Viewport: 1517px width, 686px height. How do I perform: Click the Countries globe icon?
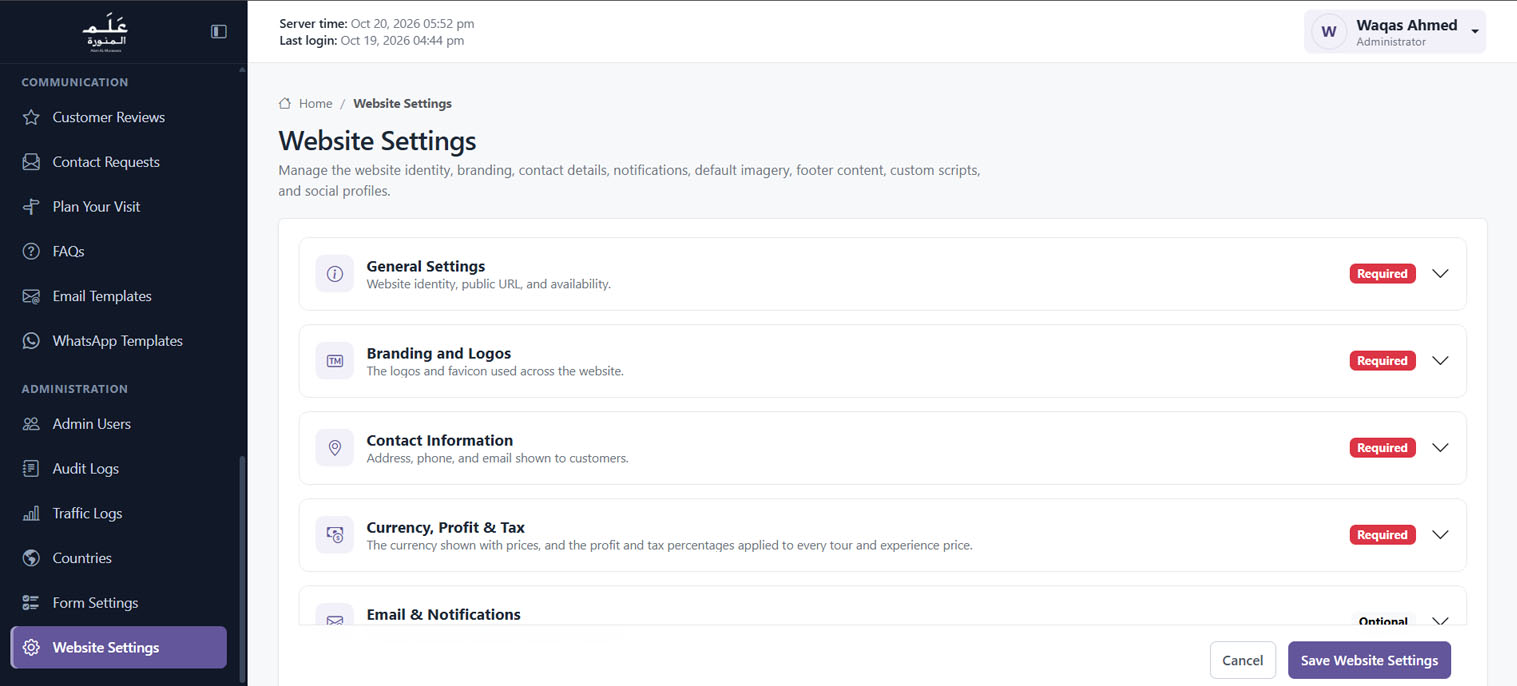(x=31, y=558)
